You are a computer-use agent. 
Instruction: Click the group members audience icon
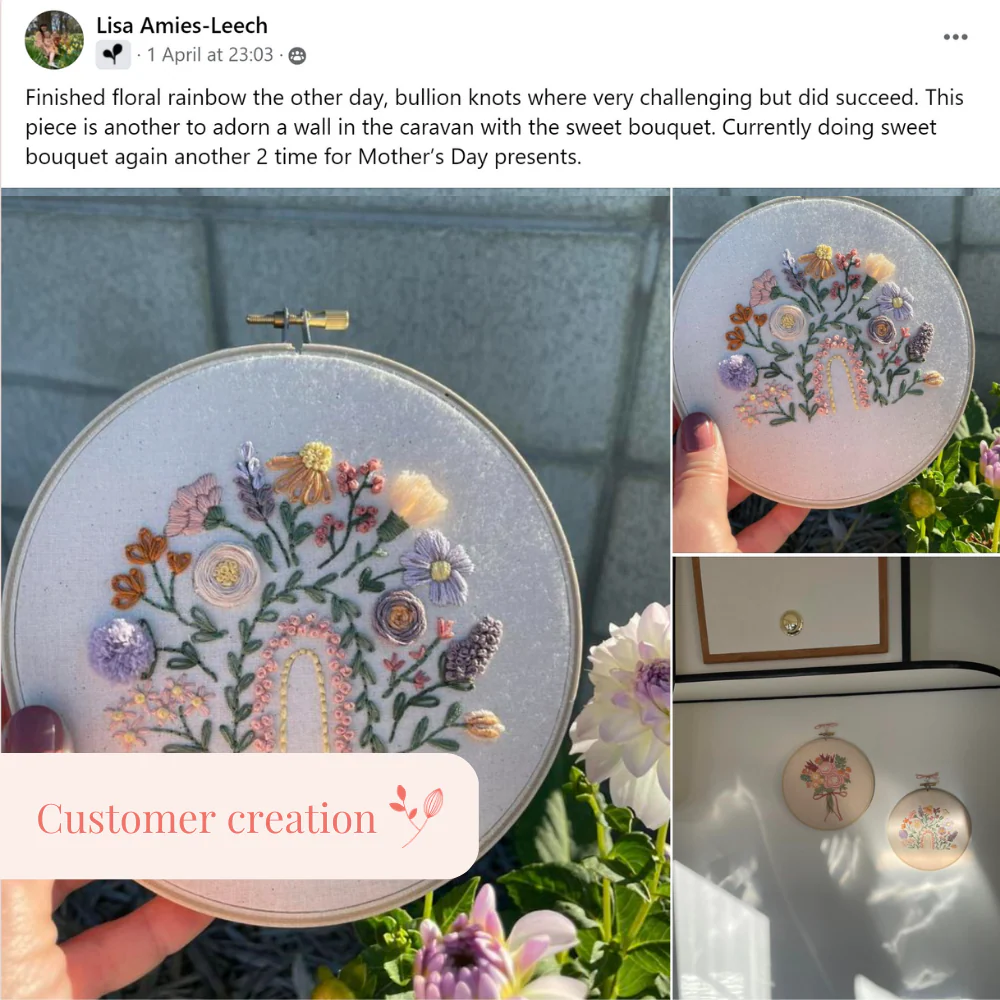click(x=297, y=56)
